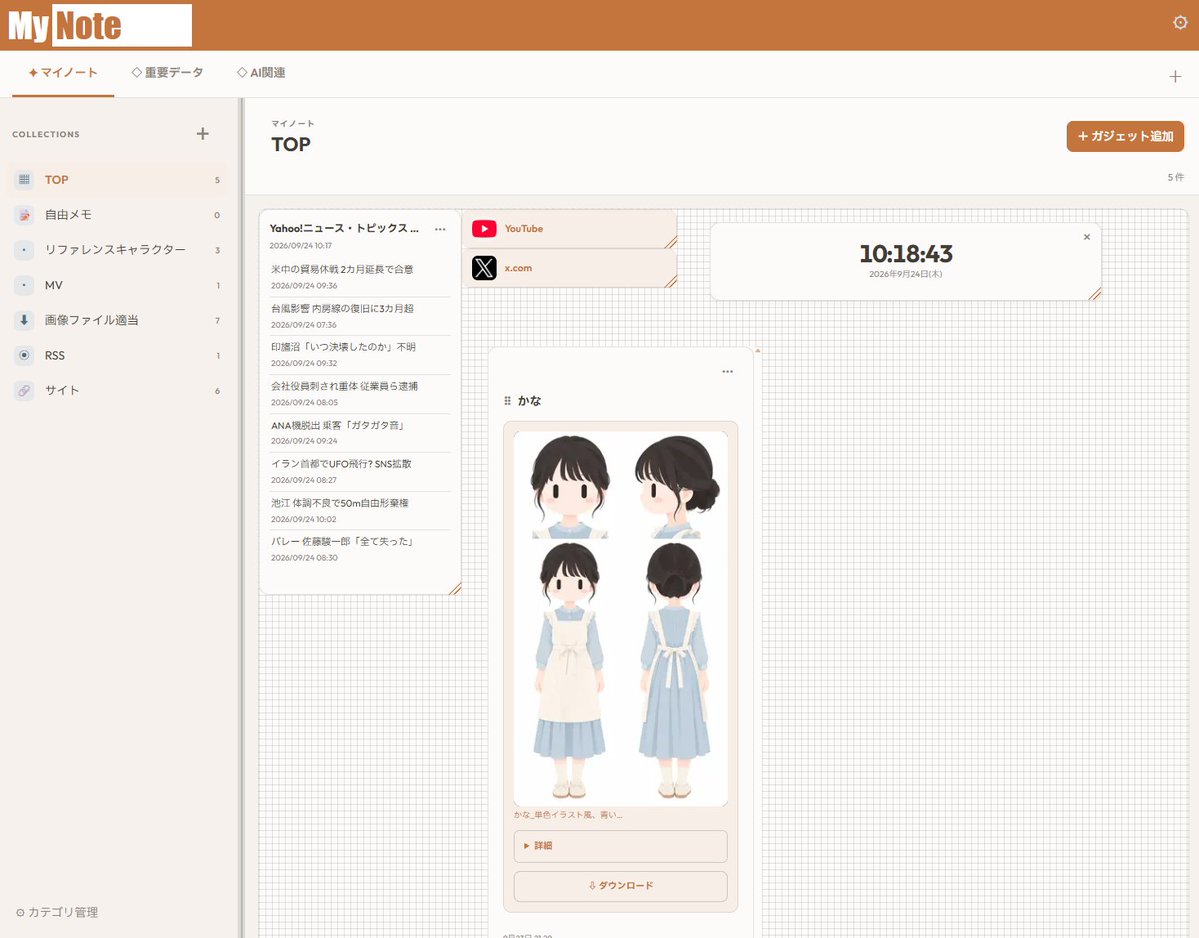The height and width of the screenshot is (938, 1199).
Task: Open news バレー 佐藤駿一郎「全て失った」
Action: (344, 541)
